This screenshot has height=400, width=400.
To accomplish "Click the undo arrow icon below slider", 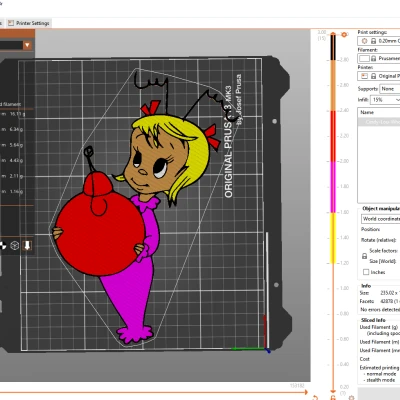I will (x=315, y=398).
